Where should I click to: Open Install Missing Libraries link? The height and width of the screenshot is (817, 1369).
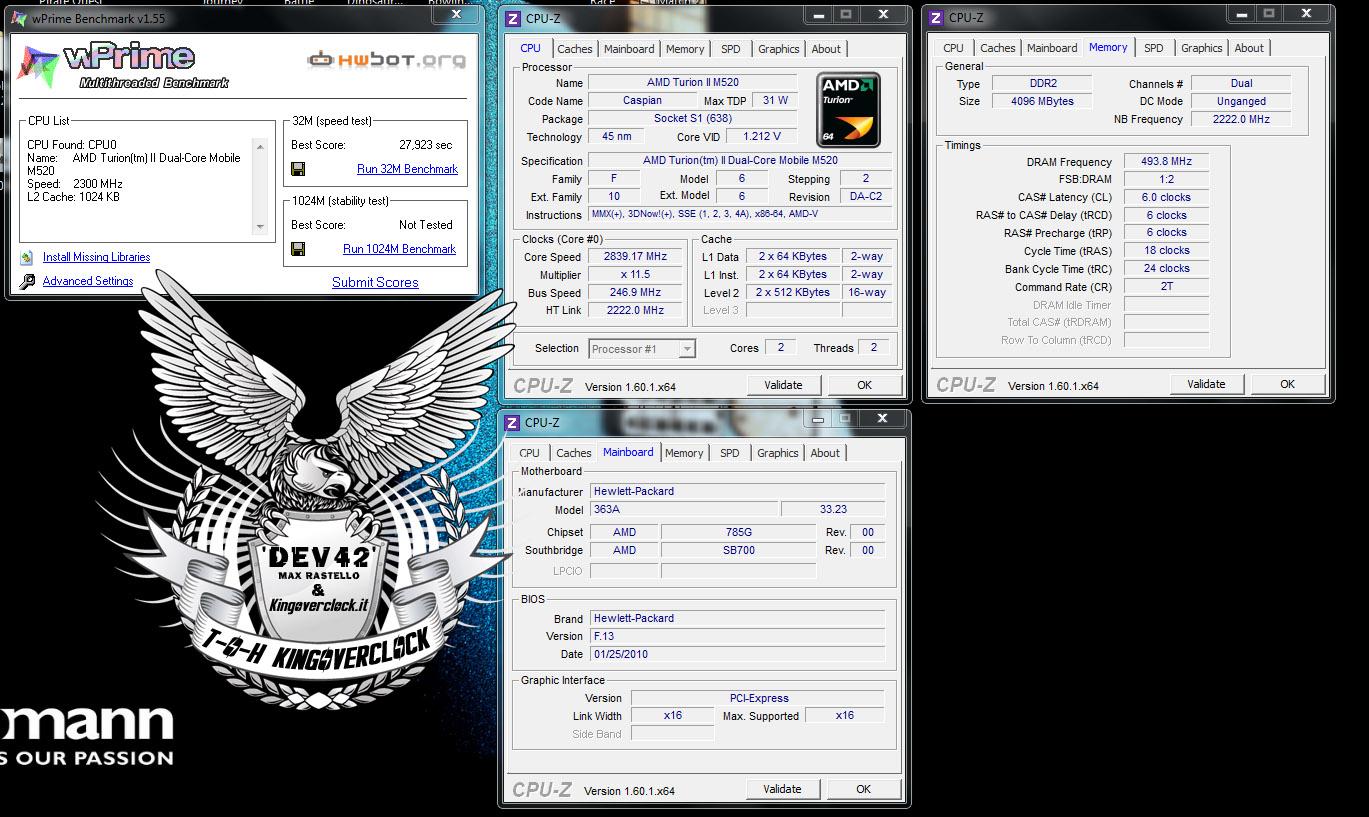[96, 257]
